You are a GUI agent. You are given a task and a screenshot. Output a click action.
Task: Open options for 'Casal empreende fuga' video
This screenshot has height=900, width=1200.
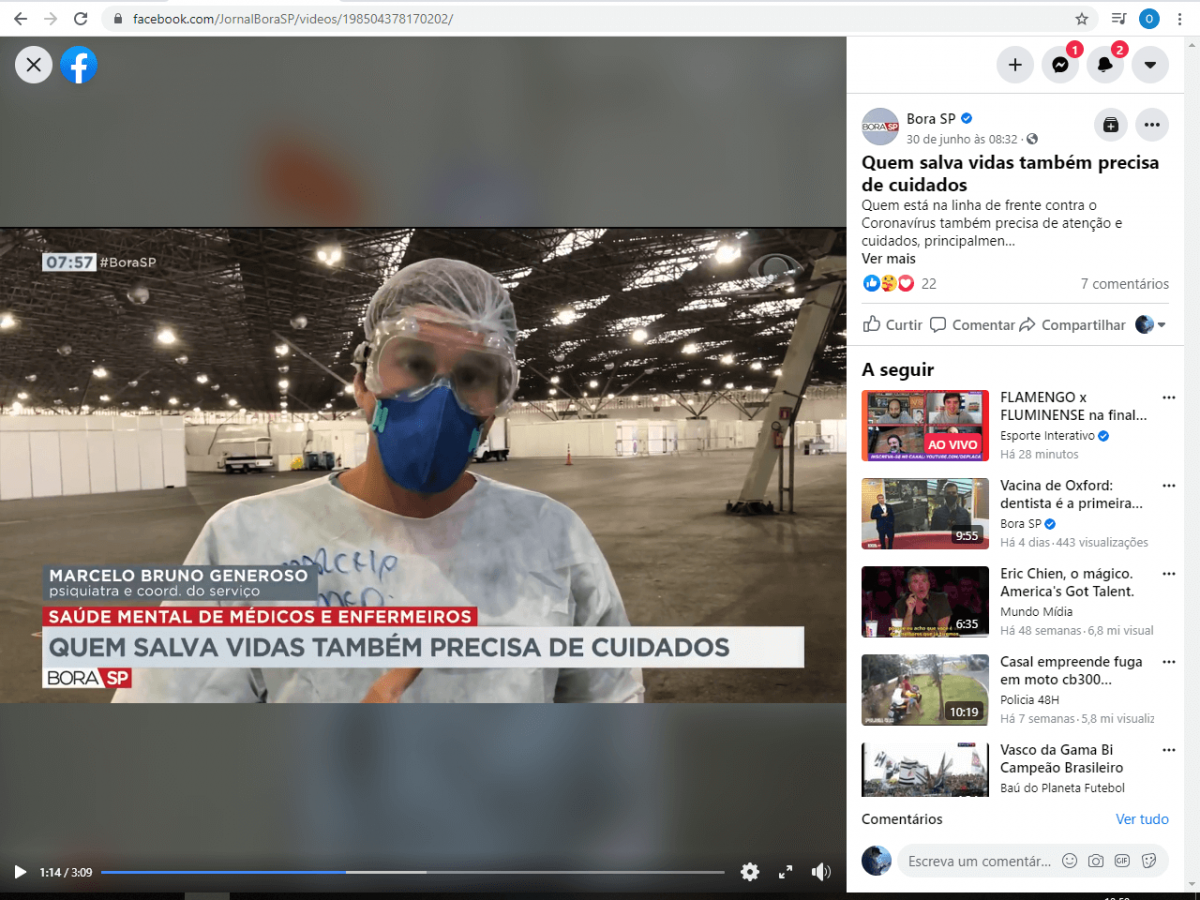(x=1168, y=662)
